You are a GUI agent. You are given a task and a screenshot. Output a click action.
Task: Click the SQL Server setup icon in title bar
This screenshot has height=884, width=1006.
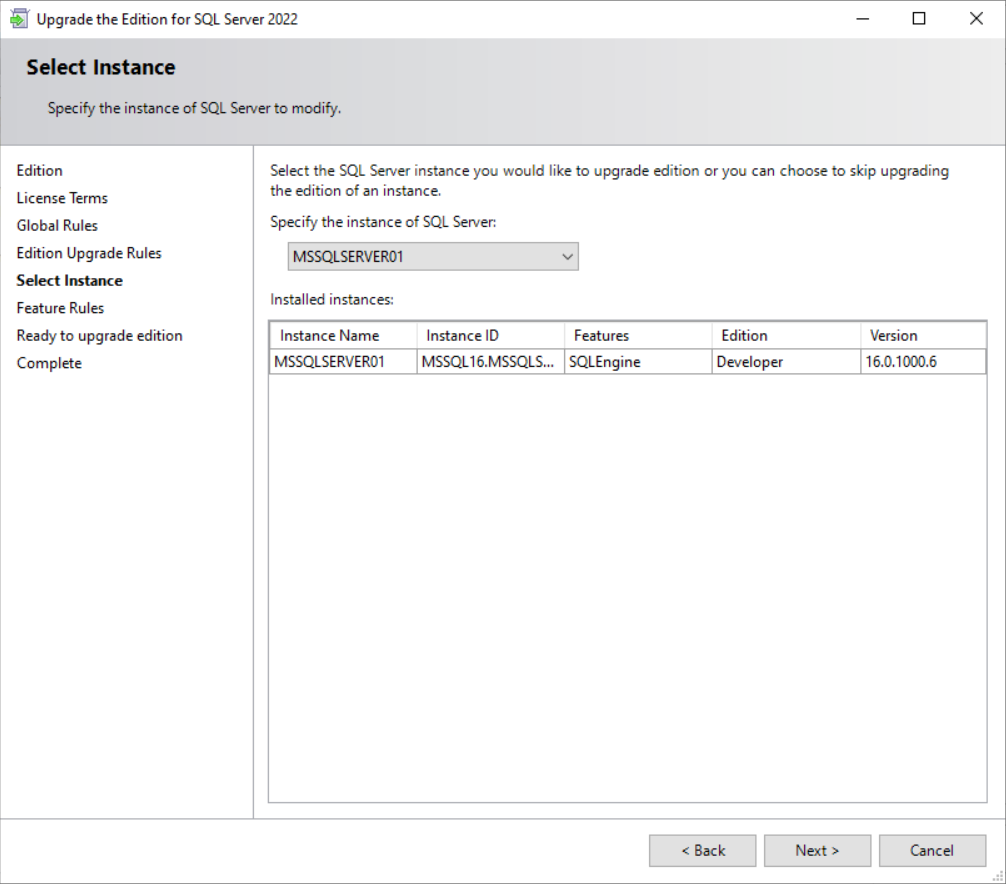pyautogui.click(x=19, y=19)
